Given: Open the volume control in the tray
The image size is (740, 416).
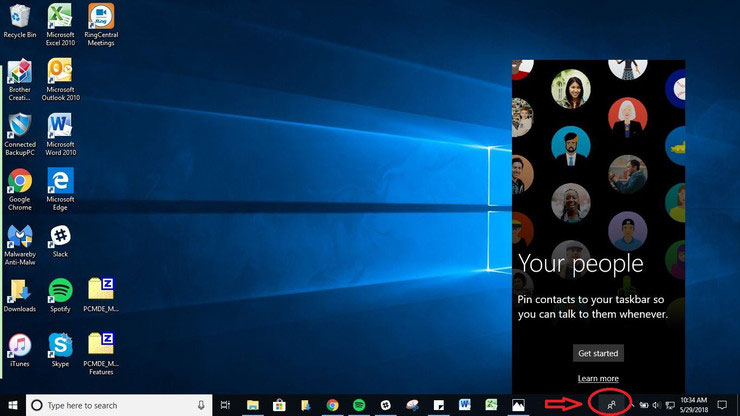Looking at the screenshot, I should point(656,405).
